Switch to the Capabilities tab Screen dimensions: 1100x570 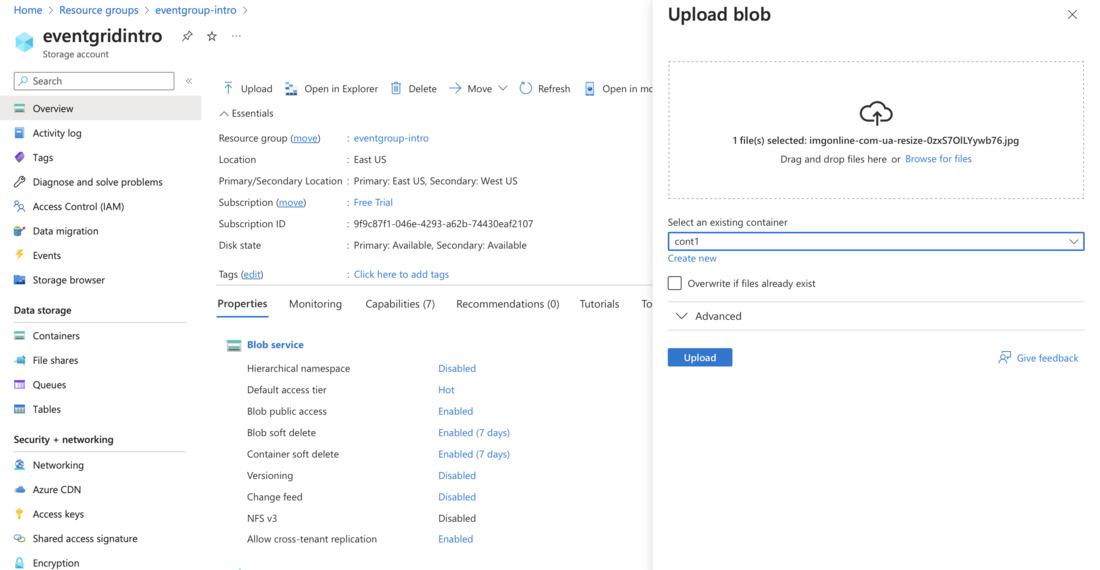pyautogui.click(x=399, y=304)
